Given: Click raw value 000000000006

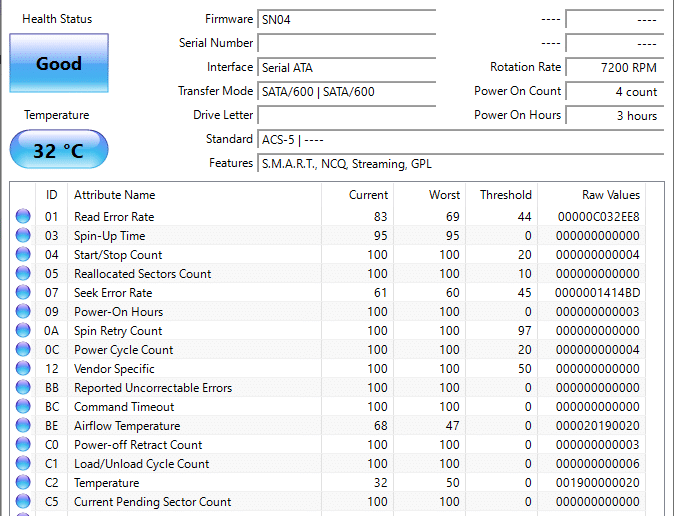Looking at the screenshot, I should [x=597, y=464].
